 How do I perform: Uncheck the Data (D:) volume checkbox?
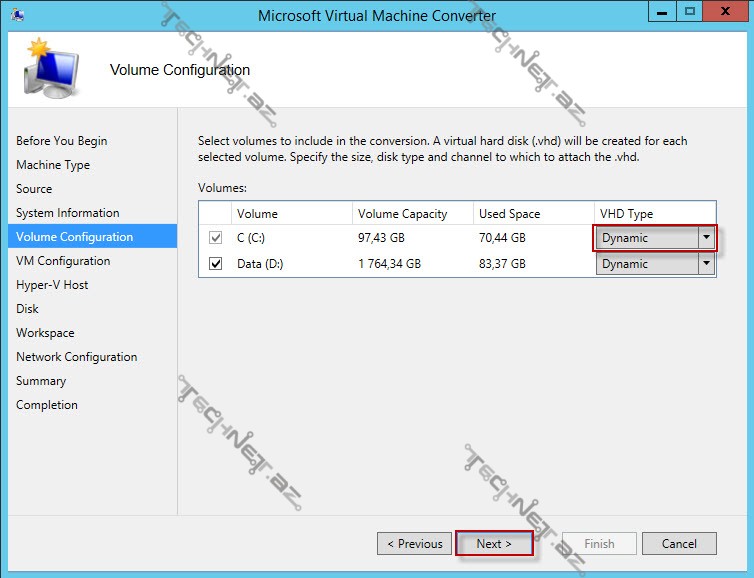[x=215, y=264]
